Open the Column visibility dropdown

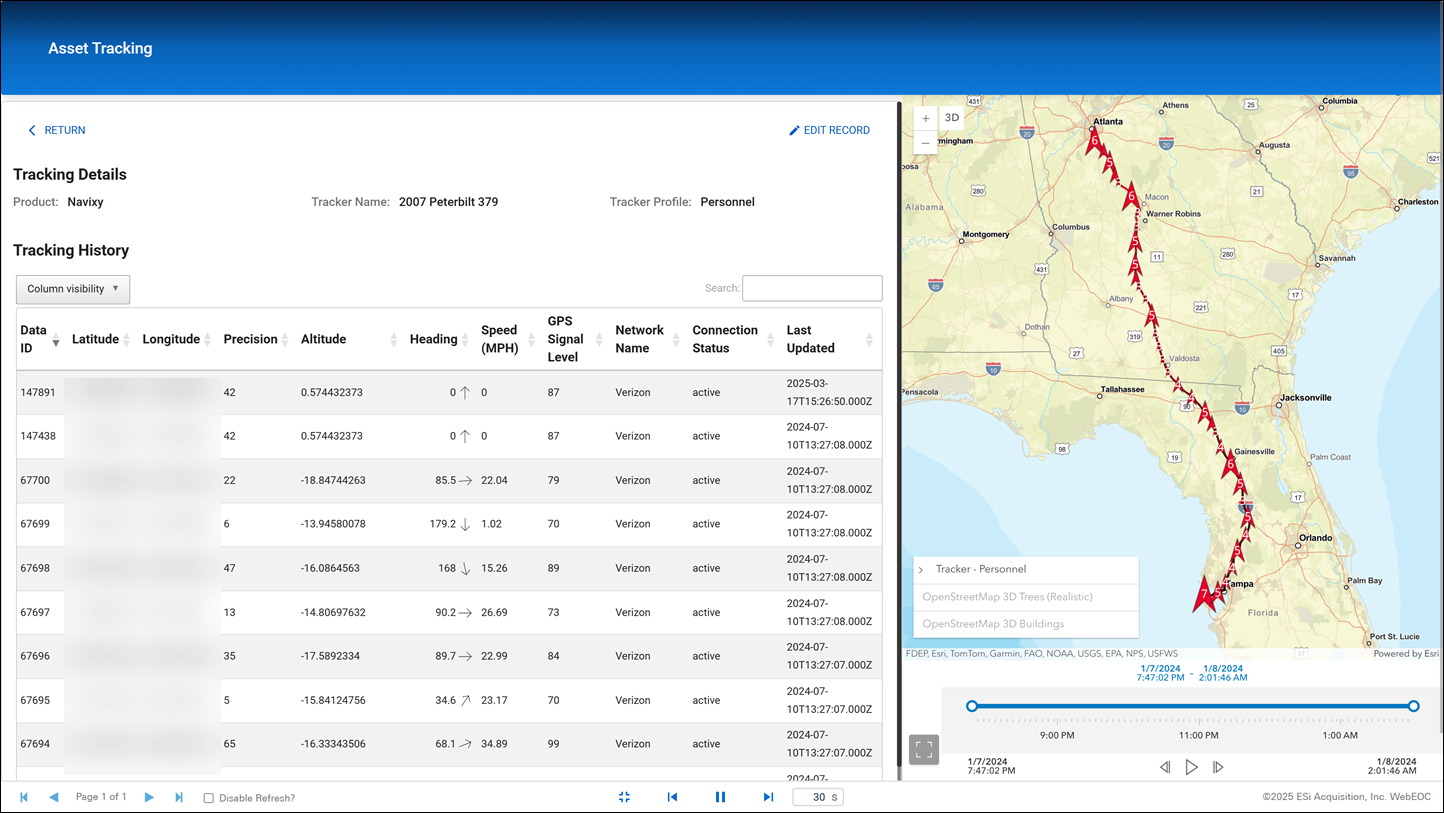[x=72, y=289]
